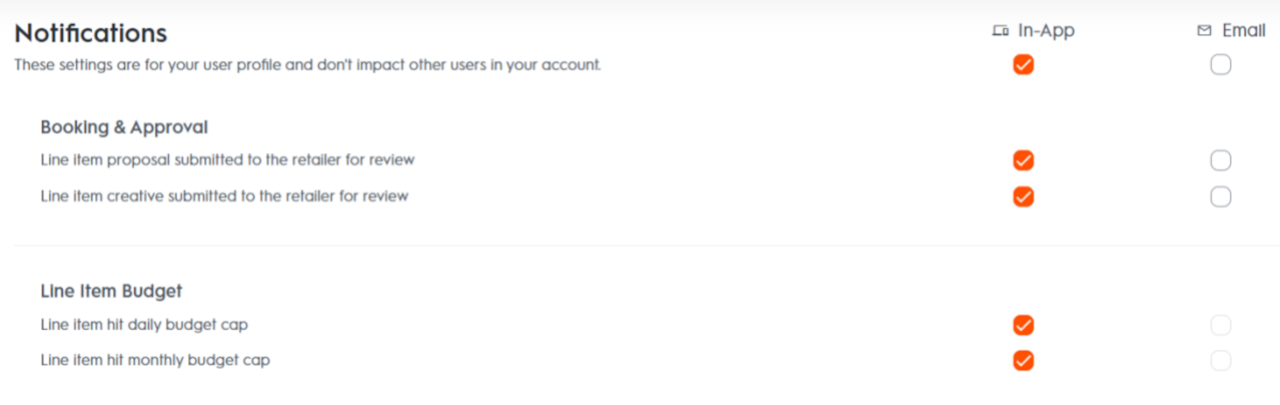Viewport: 1280px width, 405px height.
Task: Click the greyed-out Email checkbox for daily budget cap
Action: tap(1220, 325)
